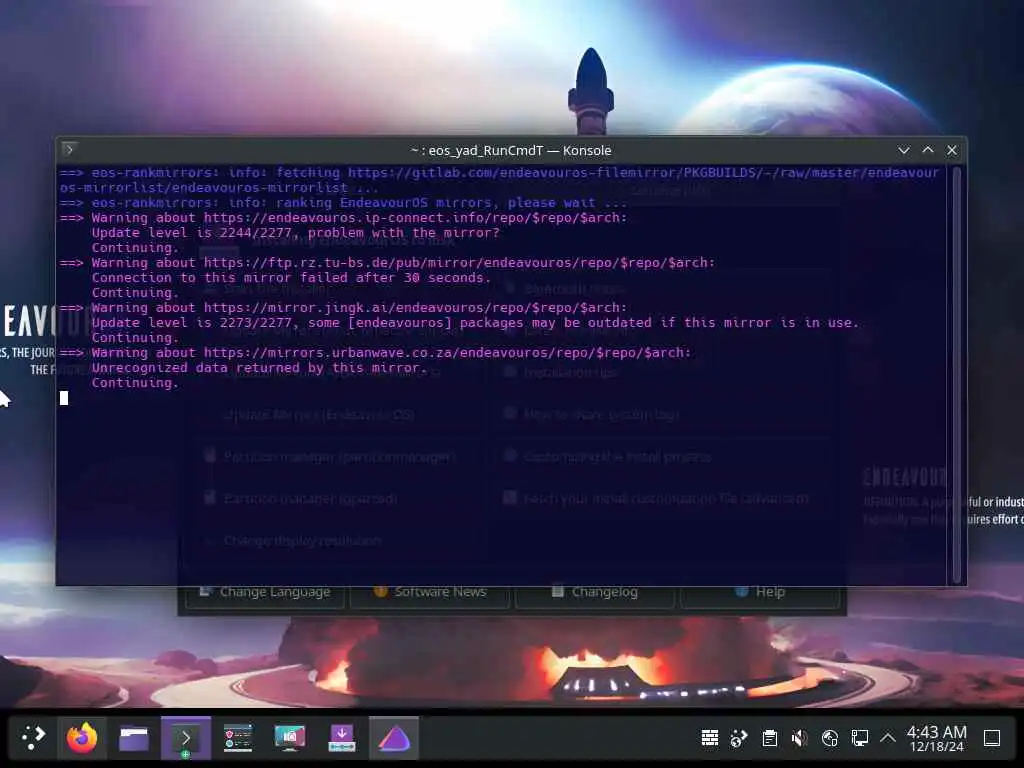Viewport: 1024px width, 768px height.
Task: Click 'Unrecognized data returned by this mirror' text
Action: tap(259, 368)
